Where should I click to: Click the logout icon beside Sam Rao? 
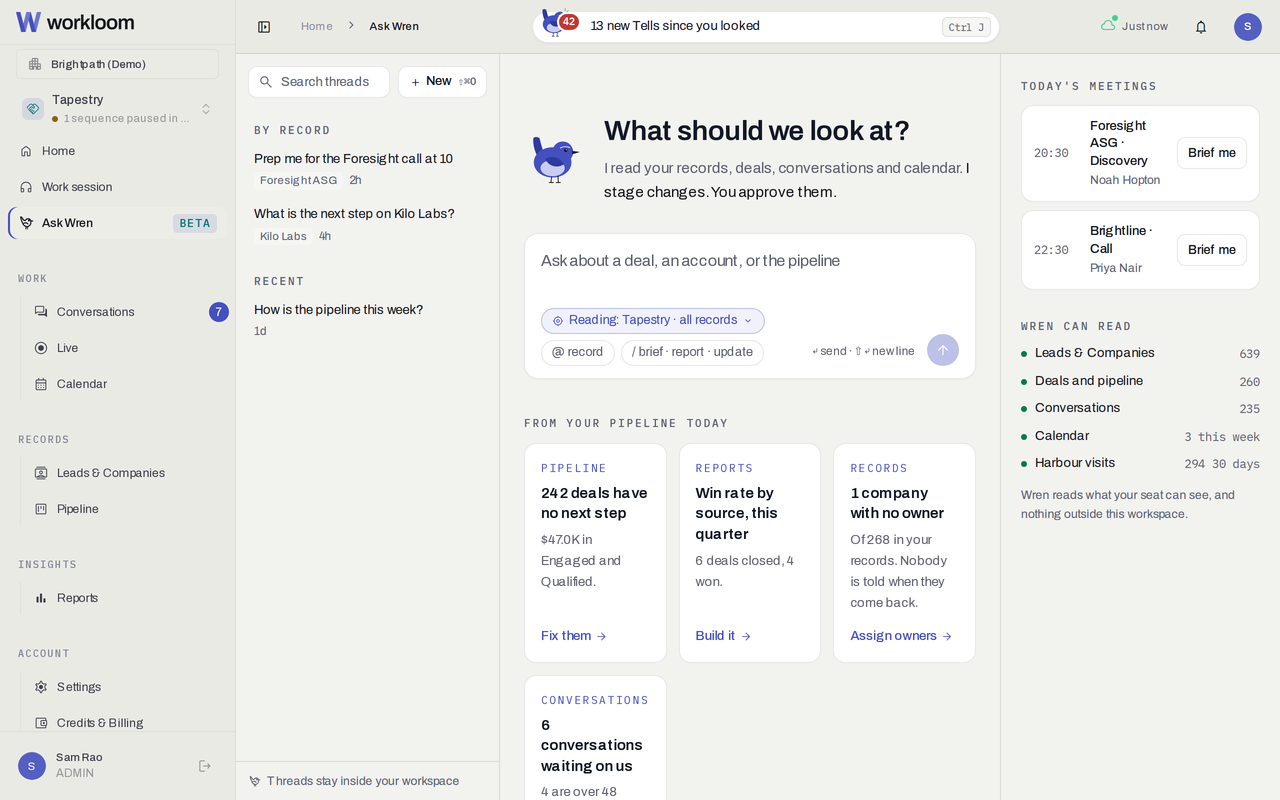pos(205,766)
